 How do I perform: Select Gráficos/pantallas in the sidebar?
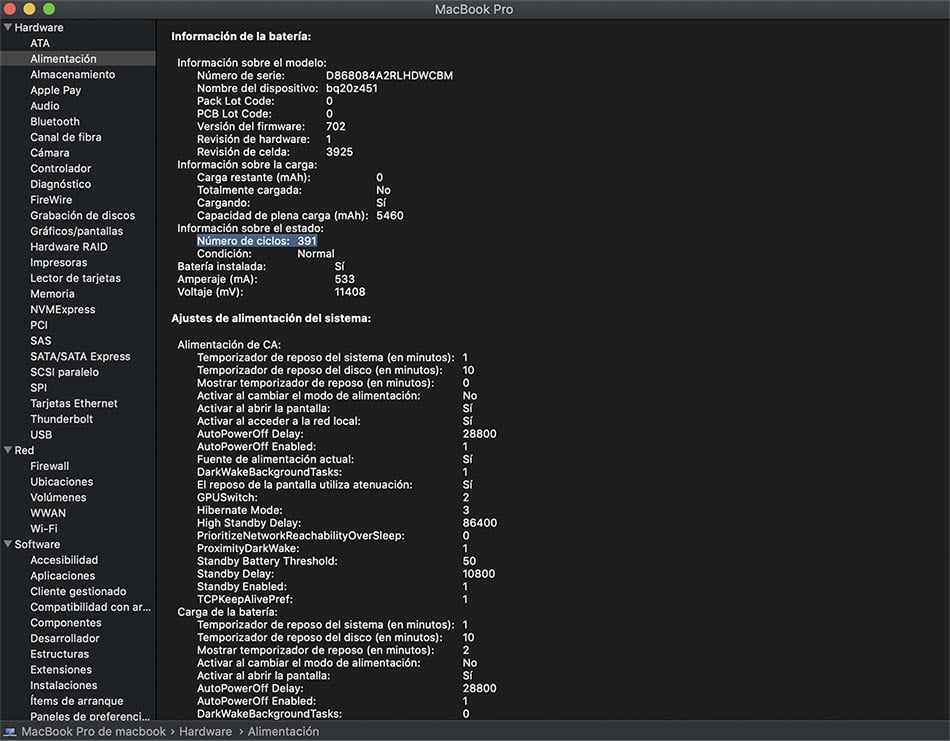pos(76,231)
